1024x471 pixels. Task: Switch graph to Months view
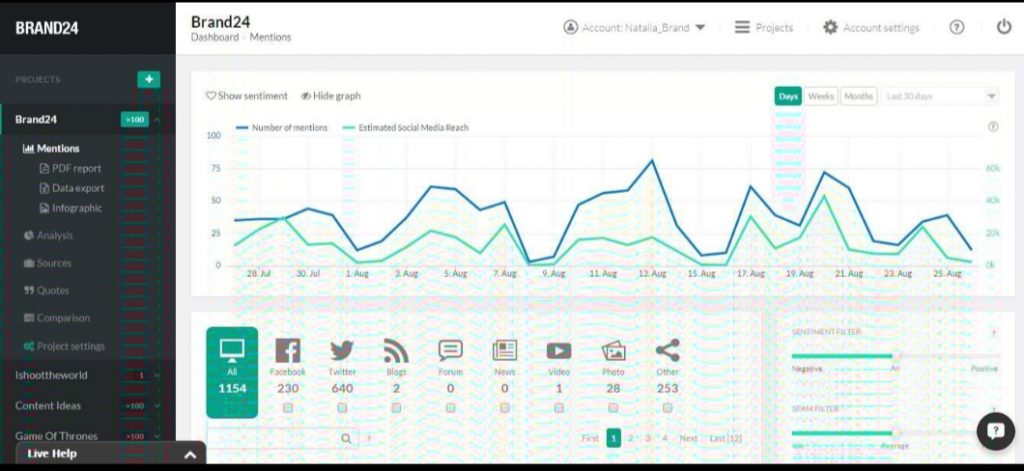click(859, 96)
